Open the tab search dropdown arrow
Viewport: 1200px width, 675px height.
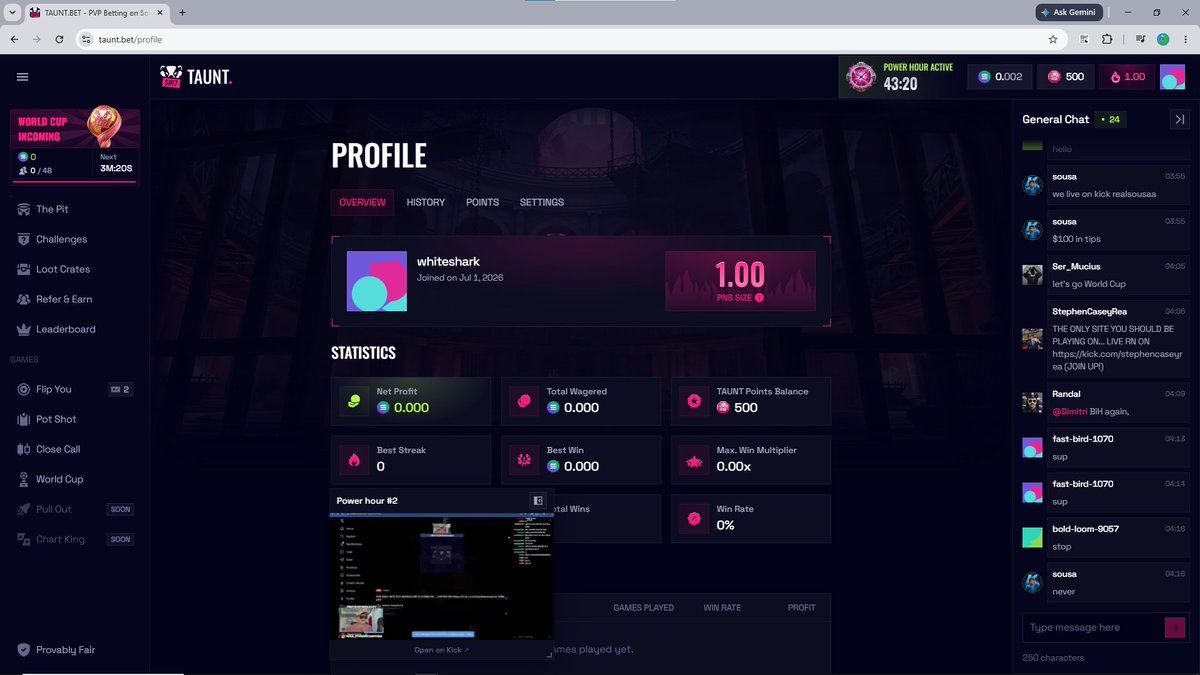(10, 12)
